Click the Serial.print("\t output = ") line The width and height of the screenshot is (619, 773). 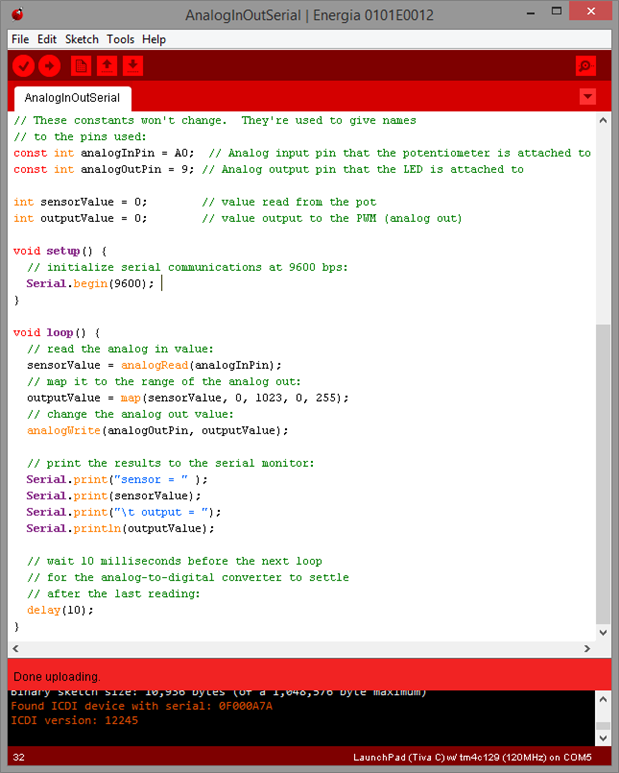124,512
